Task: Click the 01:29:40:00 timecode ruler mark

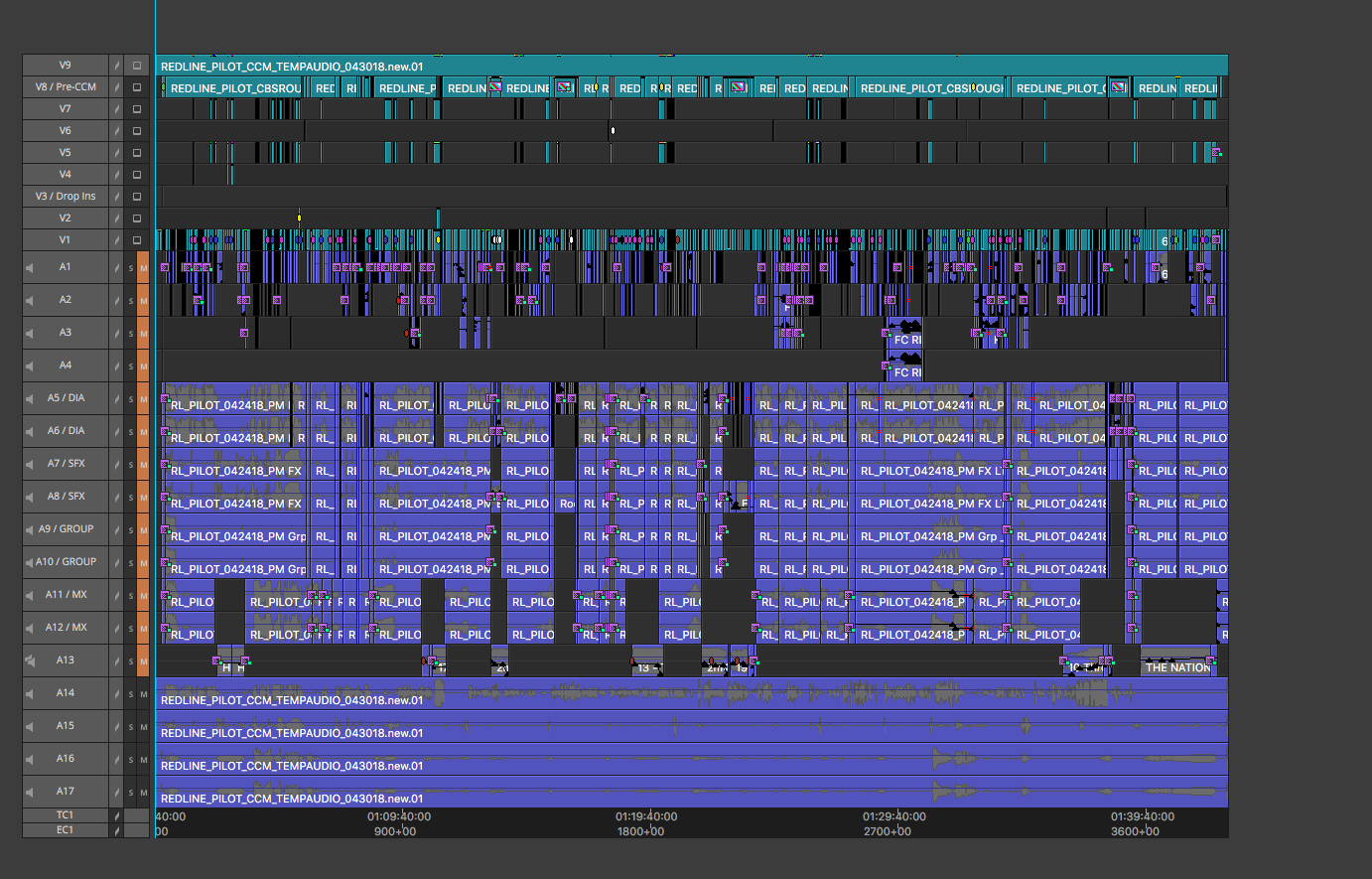Action: [893, 816]
